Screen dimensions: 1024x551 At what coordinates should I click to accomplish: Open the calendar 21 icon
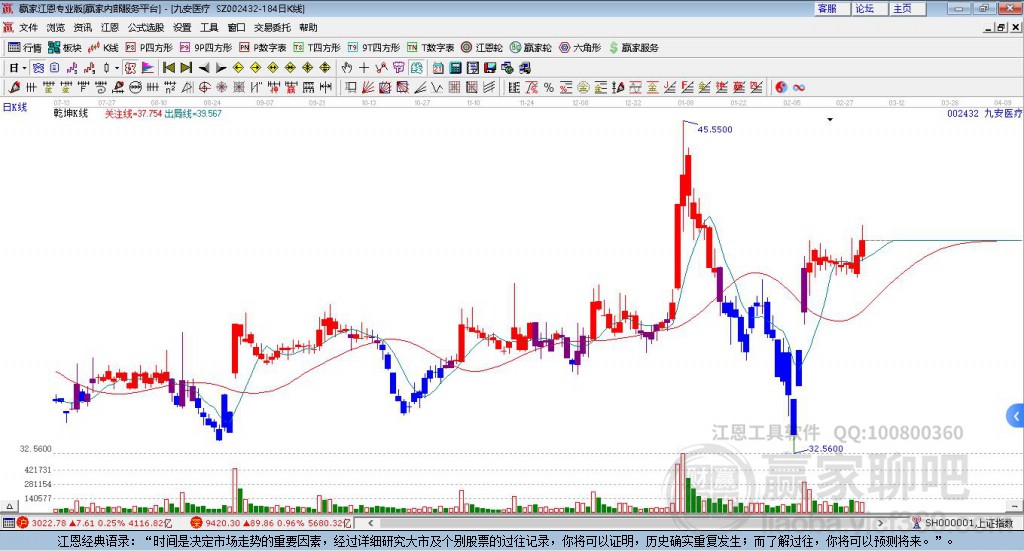click(438, 68)
